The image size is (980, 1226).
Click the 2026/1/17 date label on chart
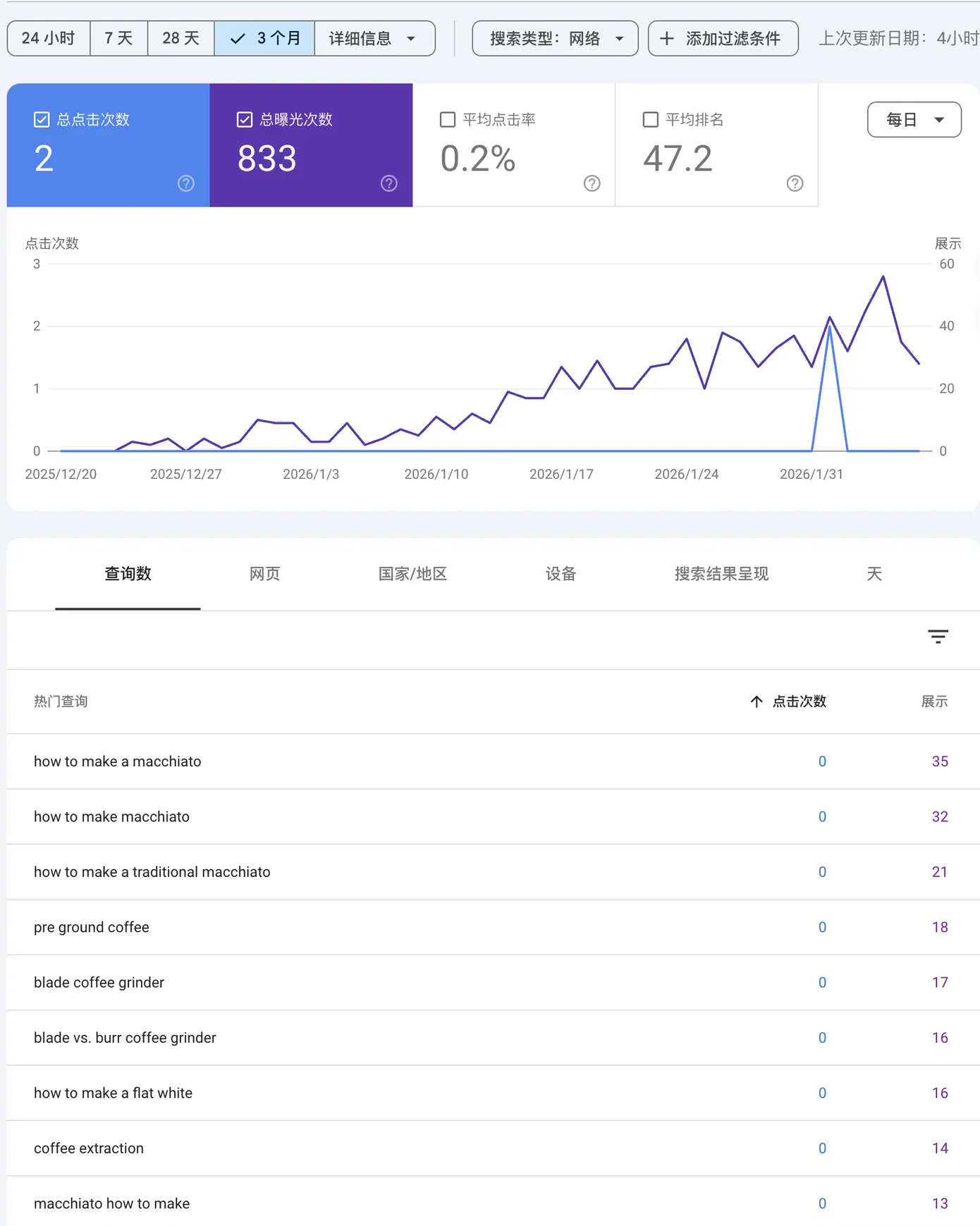click(x=561, y=474)
